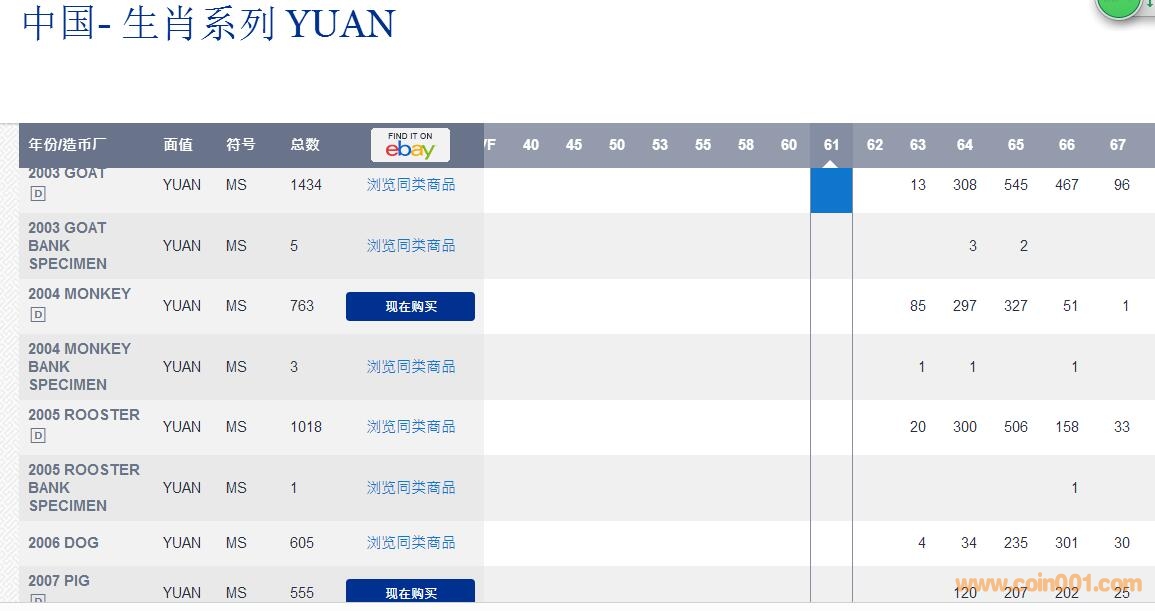Open 浏览同类商品 link for 2005 ROOSTER

point(410,427)
